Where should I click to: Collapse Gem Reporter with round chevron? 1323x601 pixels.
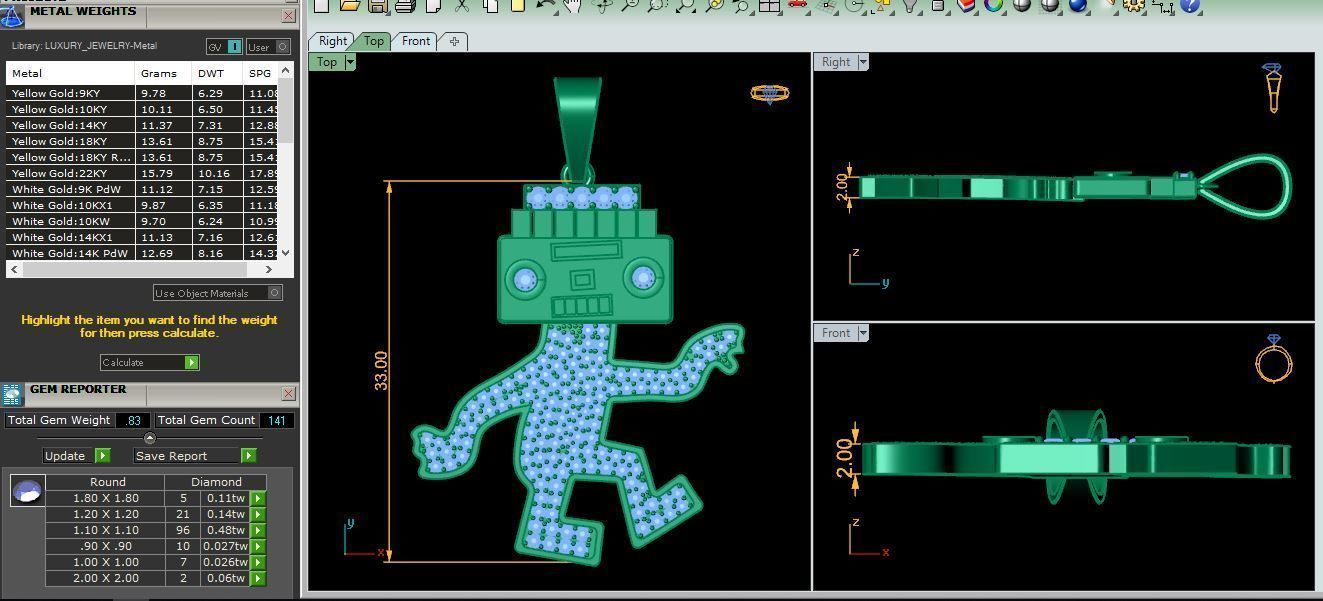pyautogui.click(x=150, y=438)
